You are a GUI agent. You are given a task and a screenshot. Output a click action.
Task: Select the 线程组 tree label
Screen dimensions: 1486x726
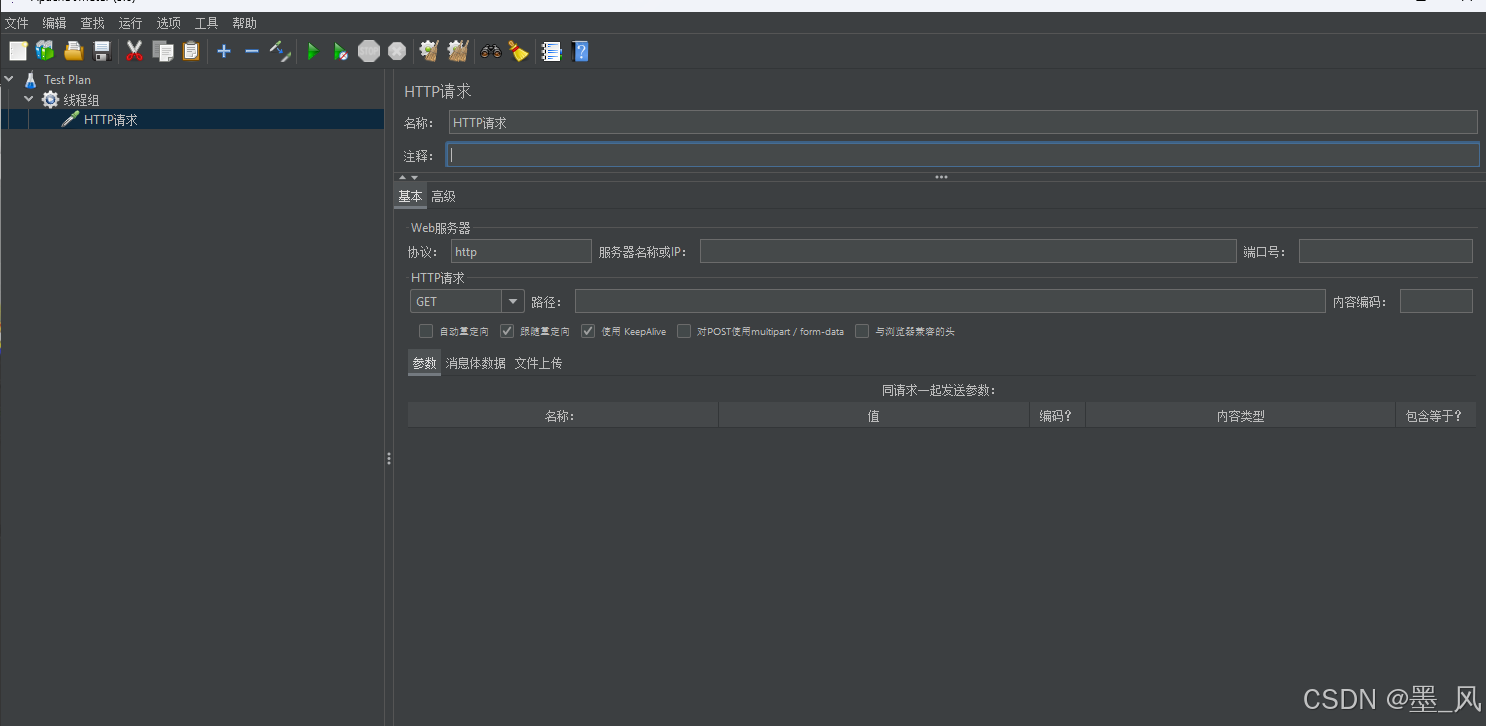pos(82,99)
